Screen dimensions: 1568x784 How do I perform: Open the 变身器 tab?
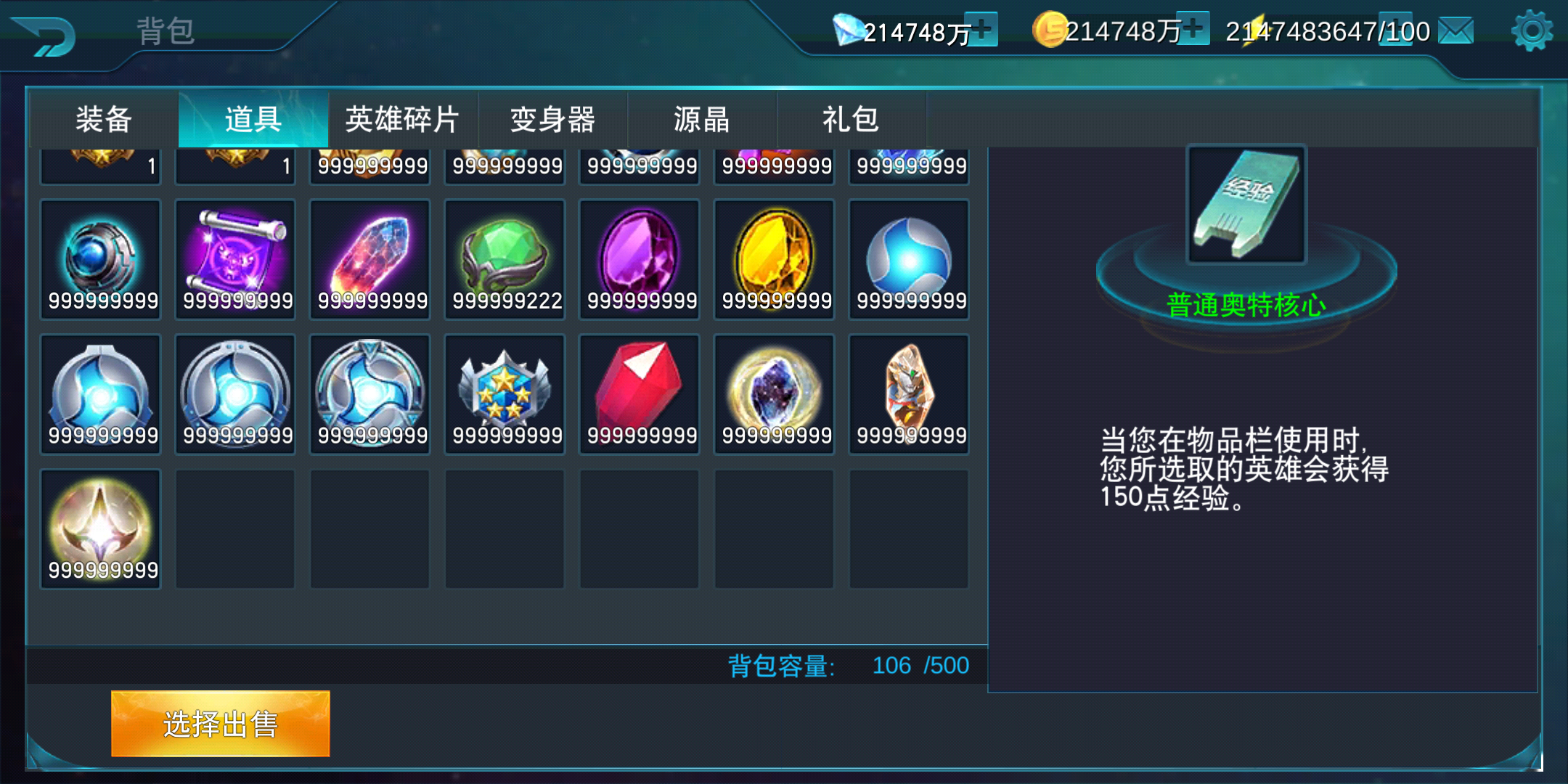click(552, 120)
